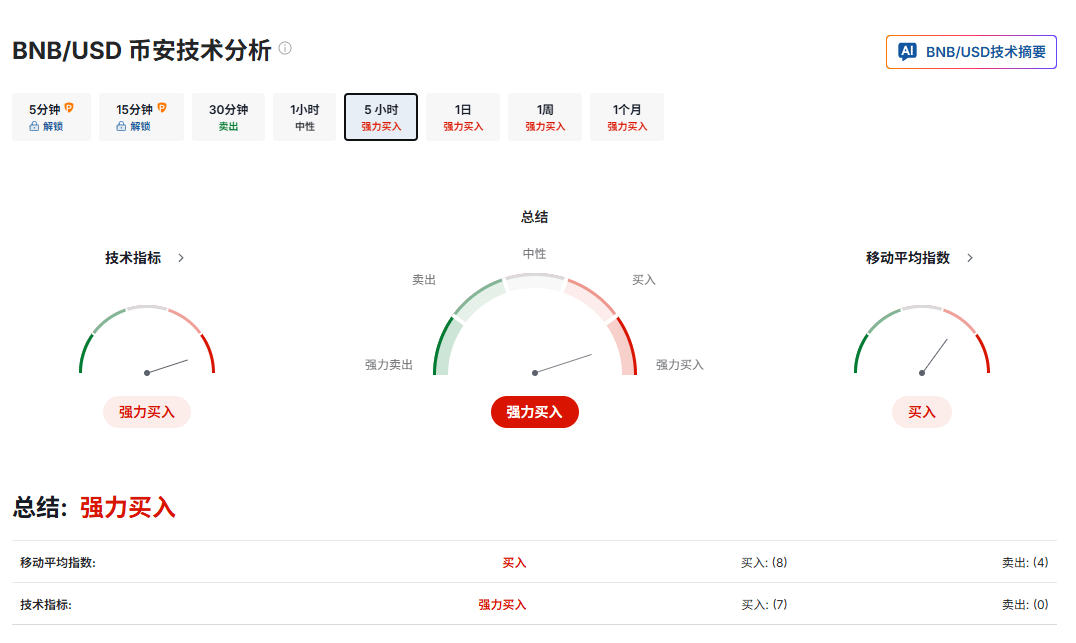Click the 移动平均指数 gauge dial
This screenshot has height=643, width=1076.
(922, 340)
